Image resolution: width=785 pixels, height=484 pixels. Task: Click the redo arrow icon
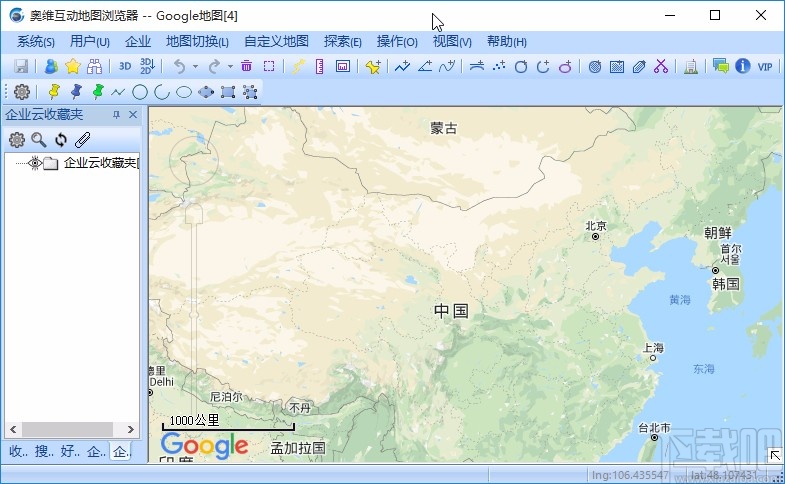pos(214,66)
